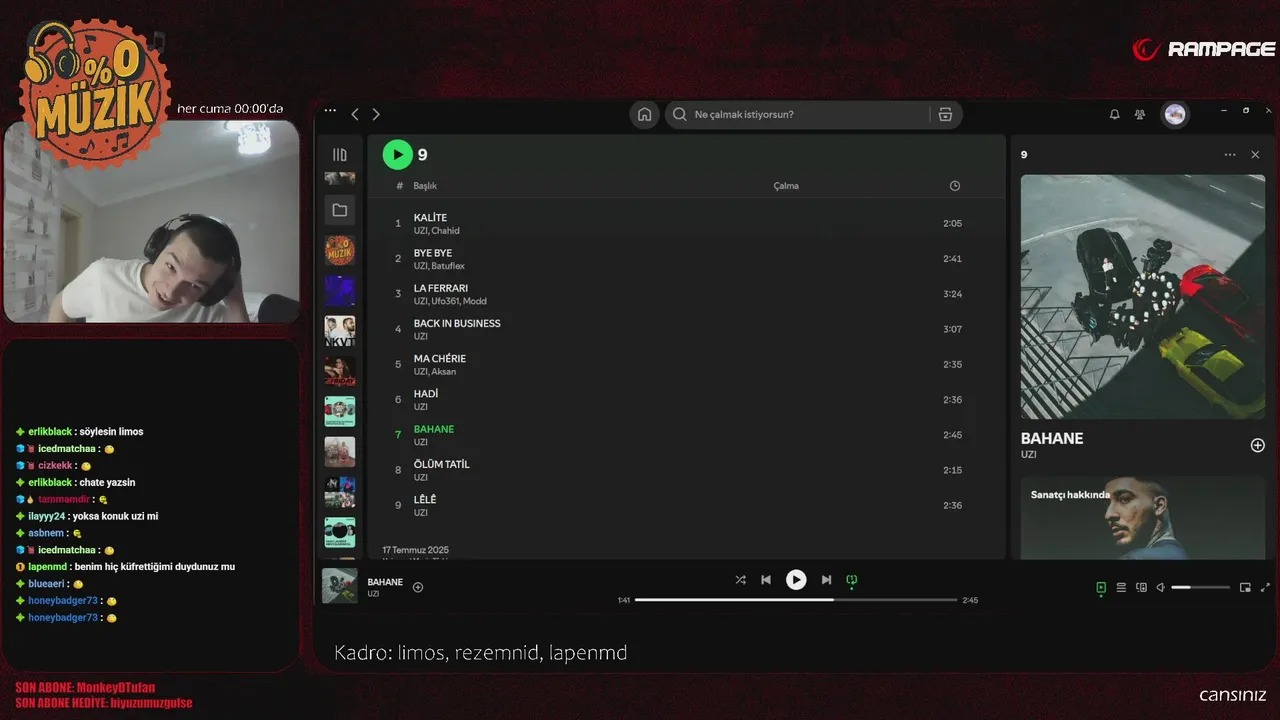Open artist link Aksan under MA CHÉRIE
This screenshot has width=1280, height=720.
[x=444, y=372]
